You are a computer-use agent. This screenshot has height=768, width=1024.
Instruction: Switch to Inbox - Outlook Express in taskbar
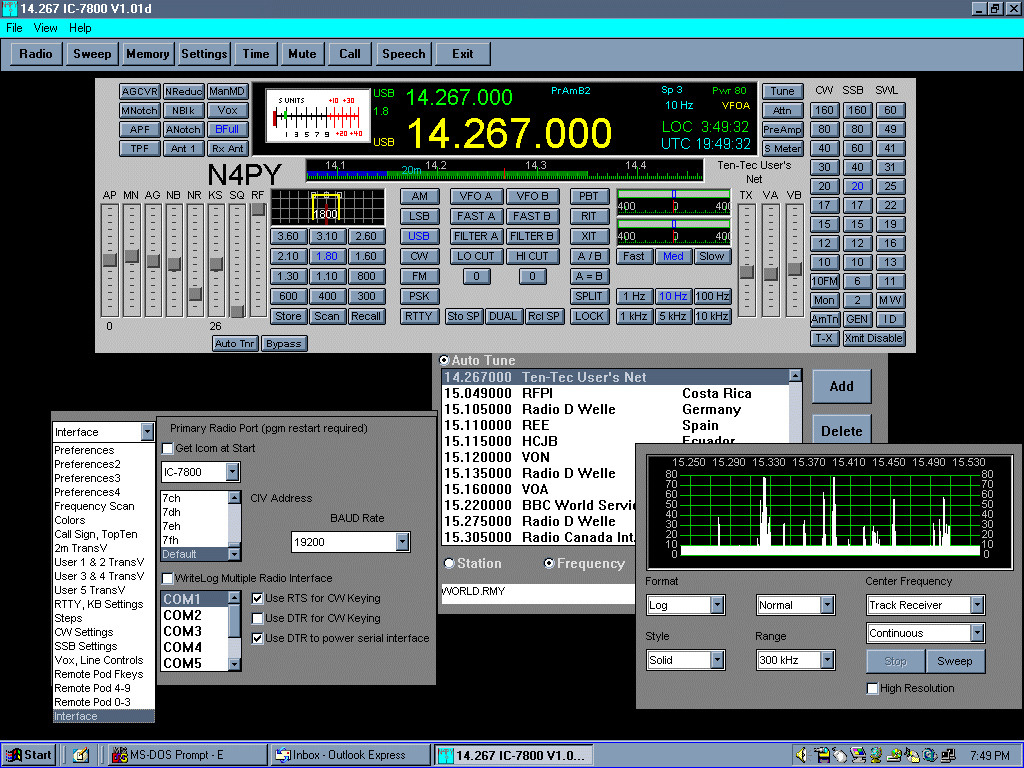click(349, 755)
